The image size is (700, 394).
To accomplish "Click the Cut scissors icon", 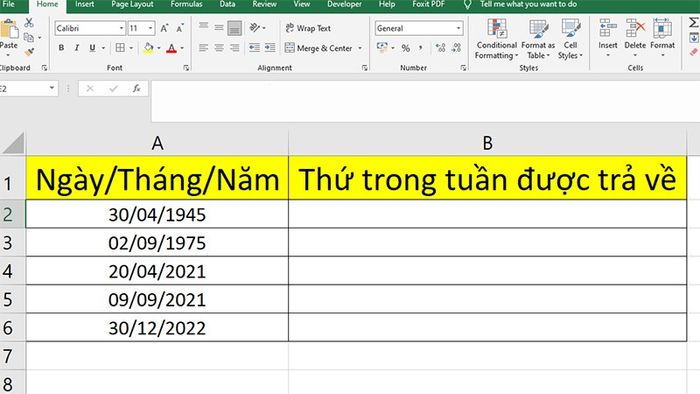I will tap(29, 22).
